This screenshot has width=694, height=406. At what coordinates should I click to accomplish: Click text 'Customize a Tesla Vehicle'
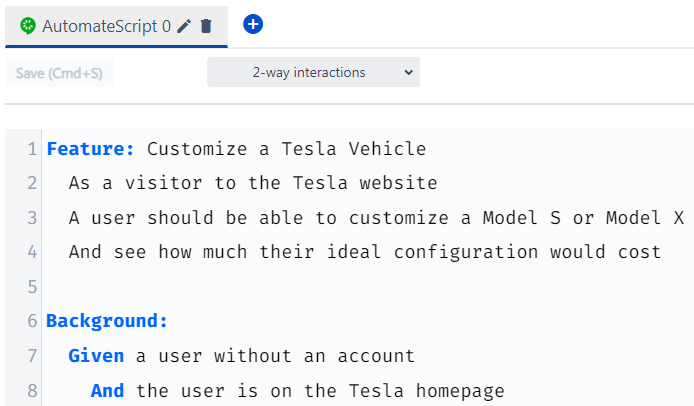[286, 149]
